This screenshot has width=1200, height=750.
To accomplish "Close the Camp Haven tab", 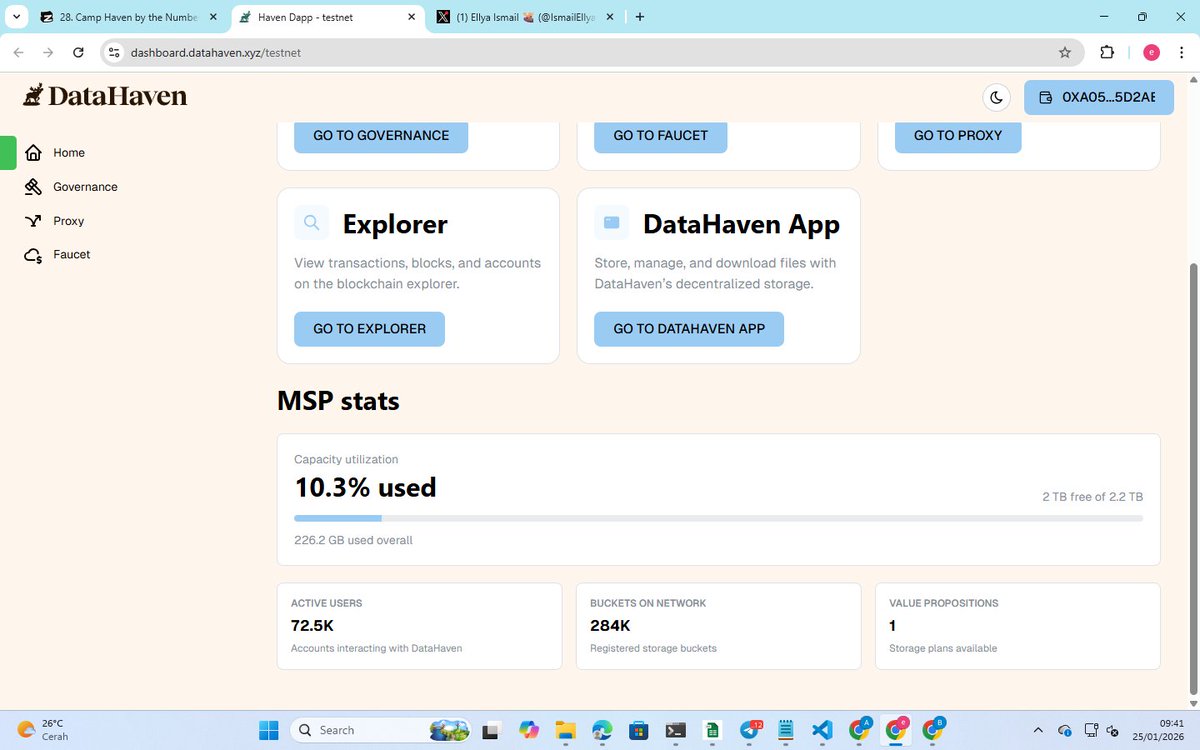I will pos(211,17).
